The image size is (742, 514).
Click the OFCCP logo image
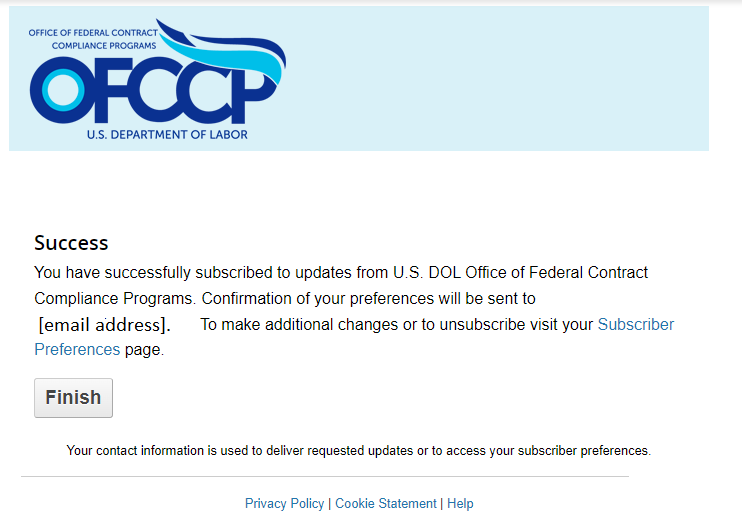(157, 80)
